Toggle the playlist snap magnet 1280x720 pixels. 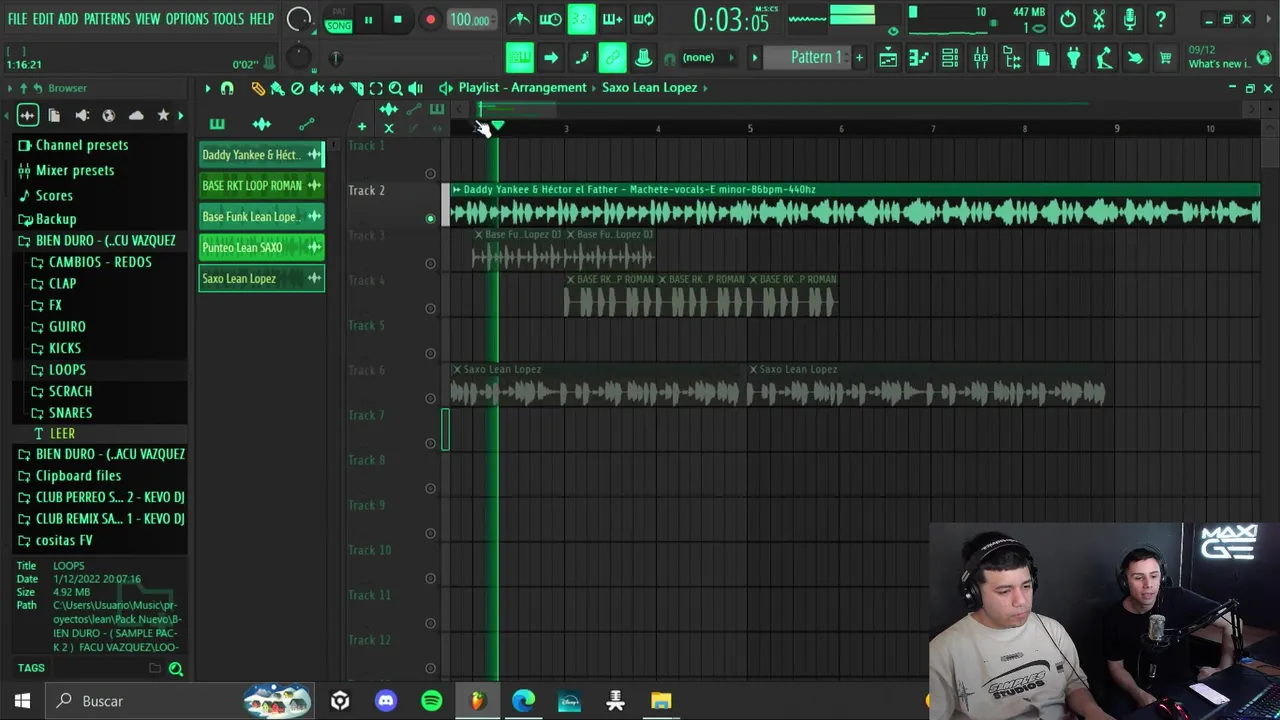pyautogui.click(x=227, y=88)
